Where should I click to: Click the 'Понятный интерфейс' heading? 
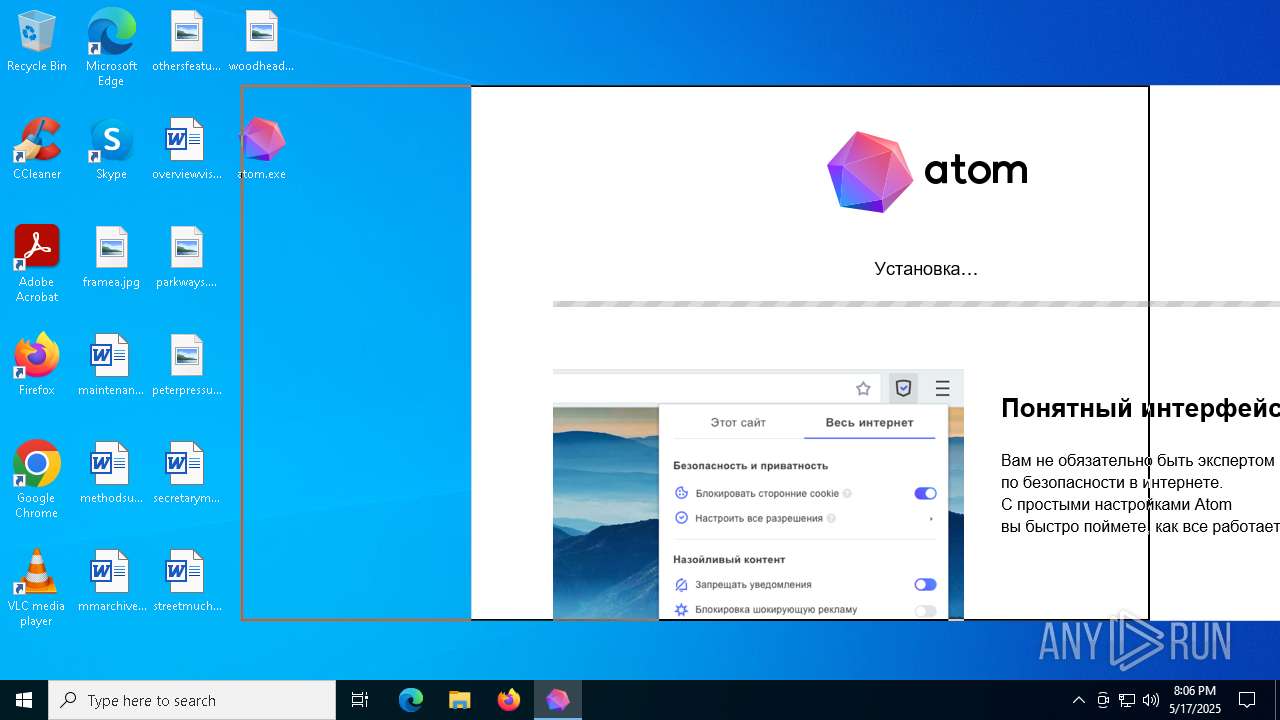click(1140, 408)
